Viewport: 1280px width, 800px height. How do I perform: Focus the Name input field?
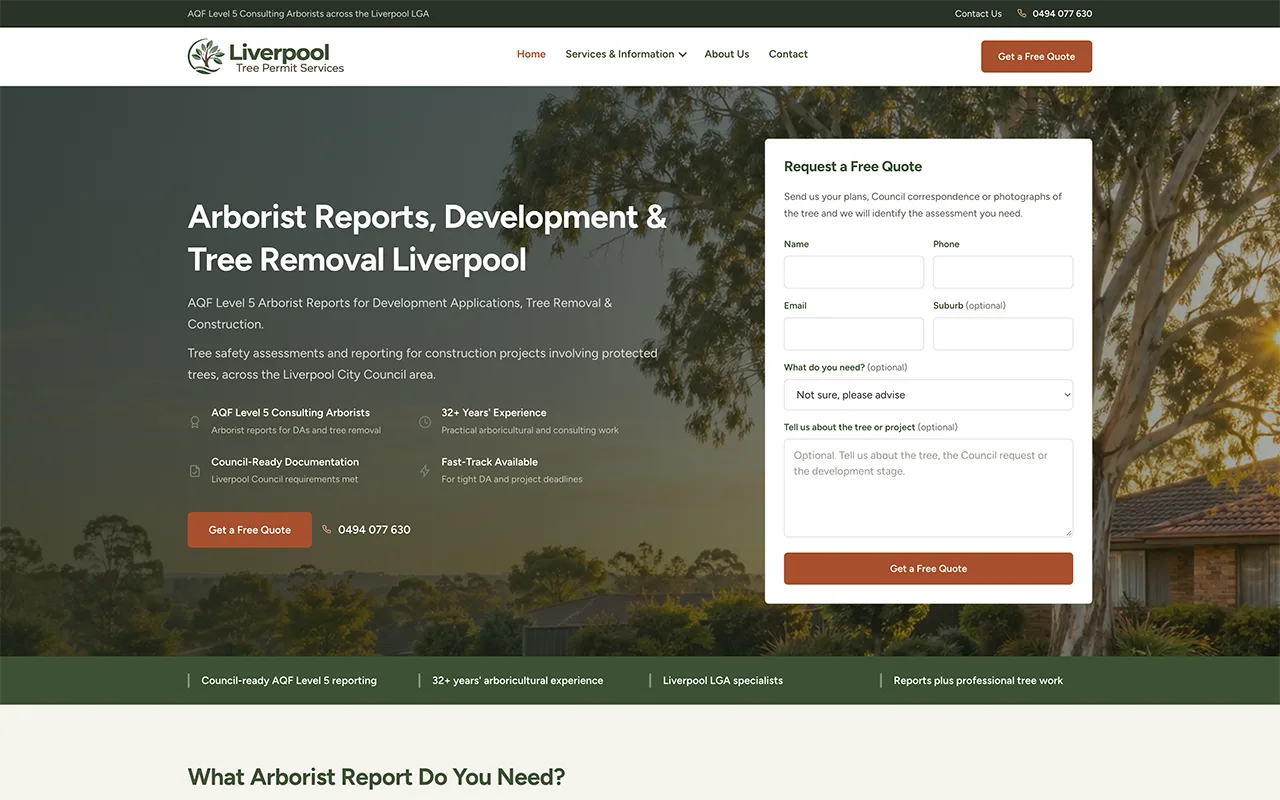(x=854, y=272)
